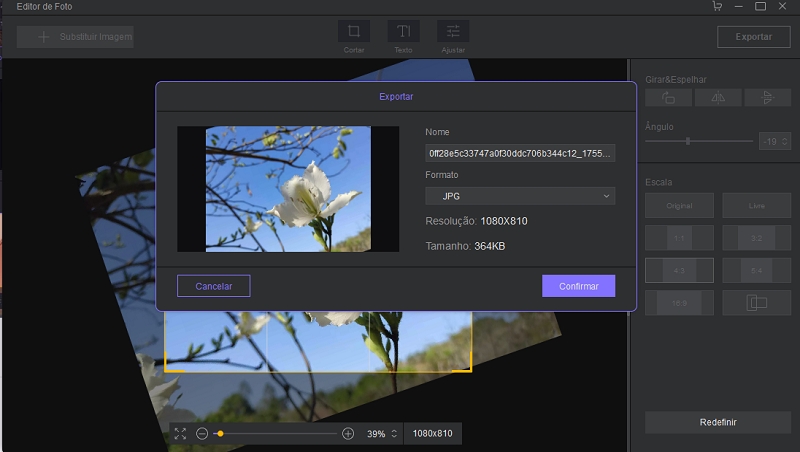
Task: Select the Texto tool
Action: tap(403, 31)
